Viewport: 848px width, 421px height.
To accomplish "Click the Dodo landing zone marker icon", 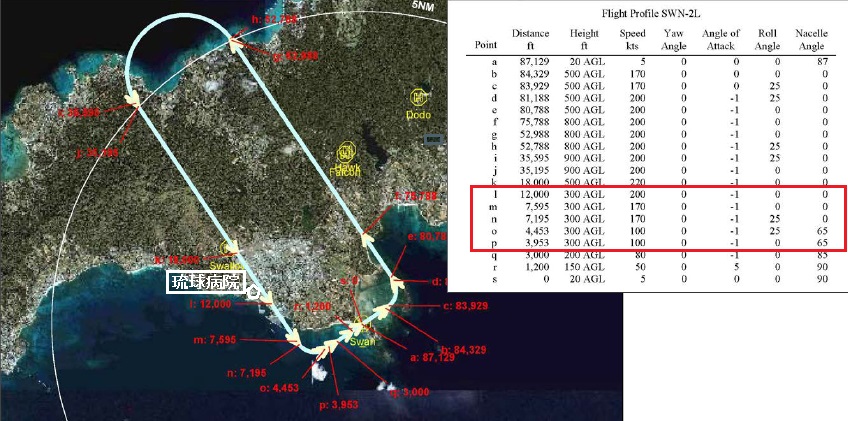I will pos(419,98).
